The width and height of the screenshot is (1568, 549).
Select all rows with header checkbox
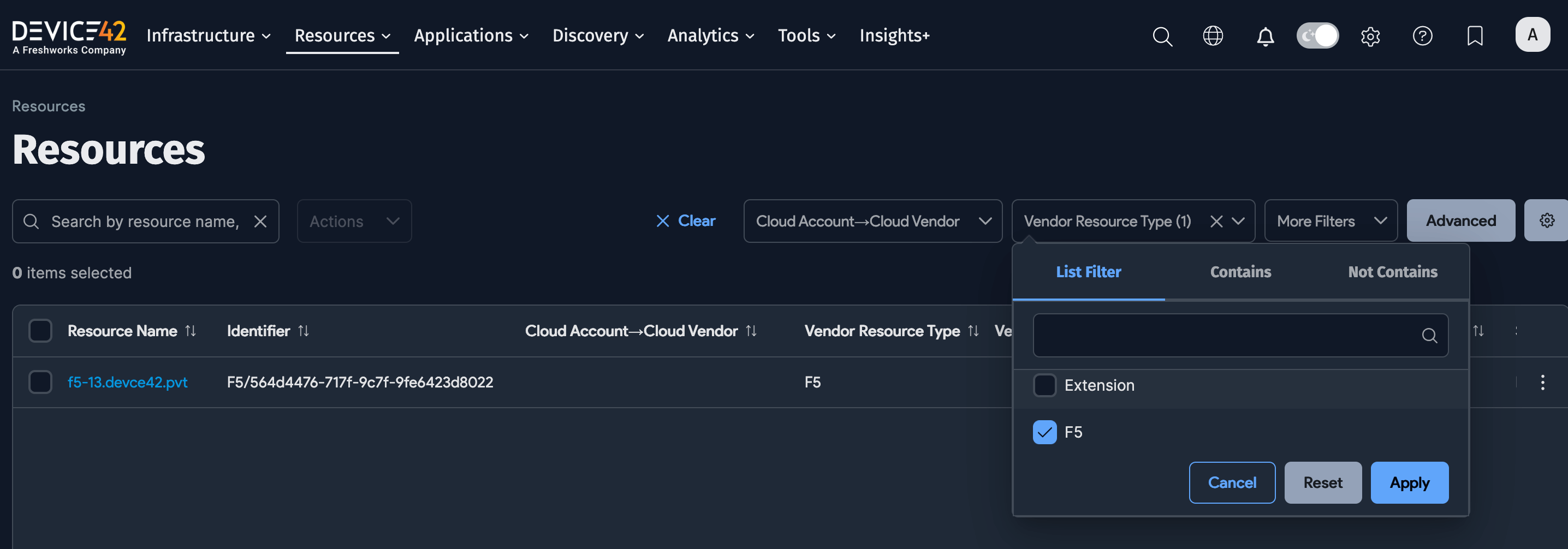(x=40, y=331)
